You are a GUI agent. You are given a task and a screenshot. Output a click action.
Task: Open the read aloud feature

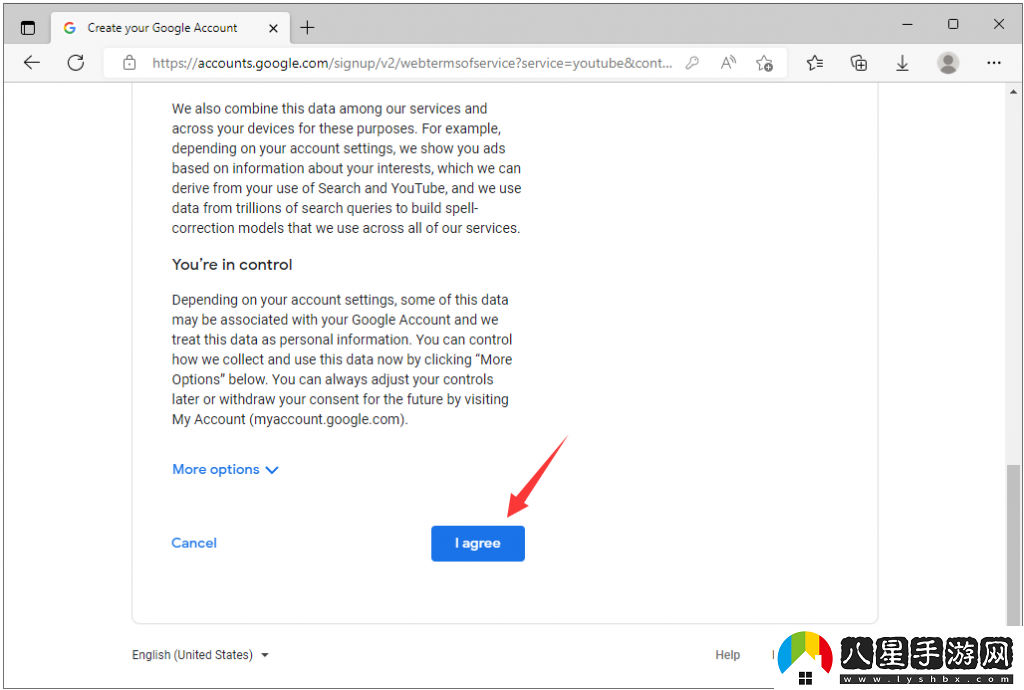[728, 62]
